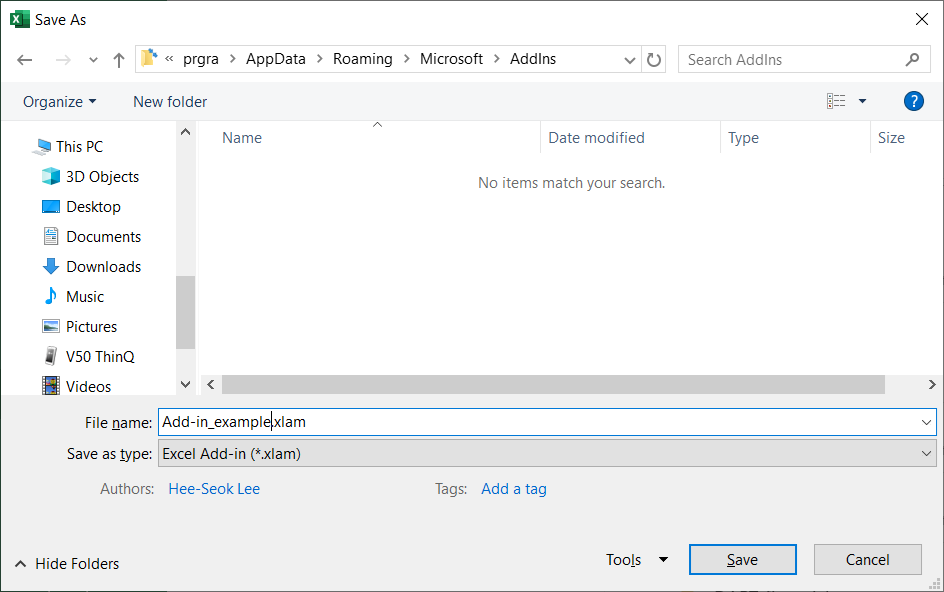Click the search magnifier icon
Image resolution: width=944 pixels, height=592 pixels.
[913, 60]
